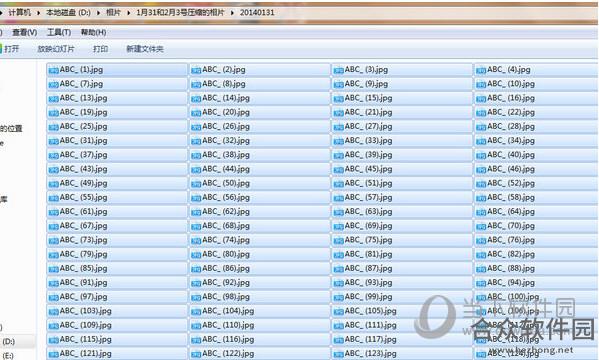Click the image icon of ABC_ (1).jpg
Image resolution: width=599 pixels, height=360 pixels.
pos(53,70)
